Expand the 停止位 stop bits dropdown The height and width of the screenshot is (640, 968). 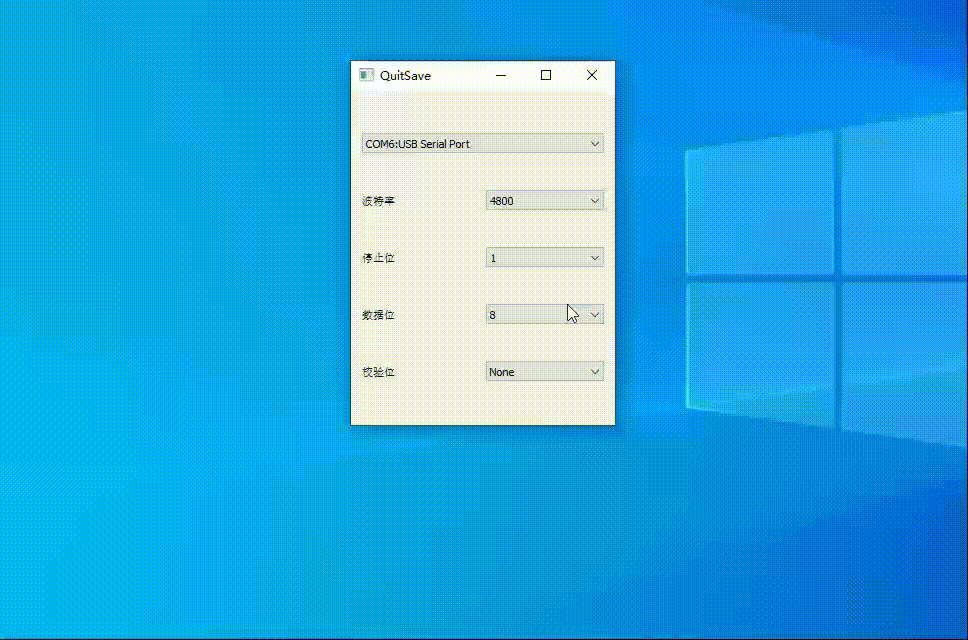(544, 258)
